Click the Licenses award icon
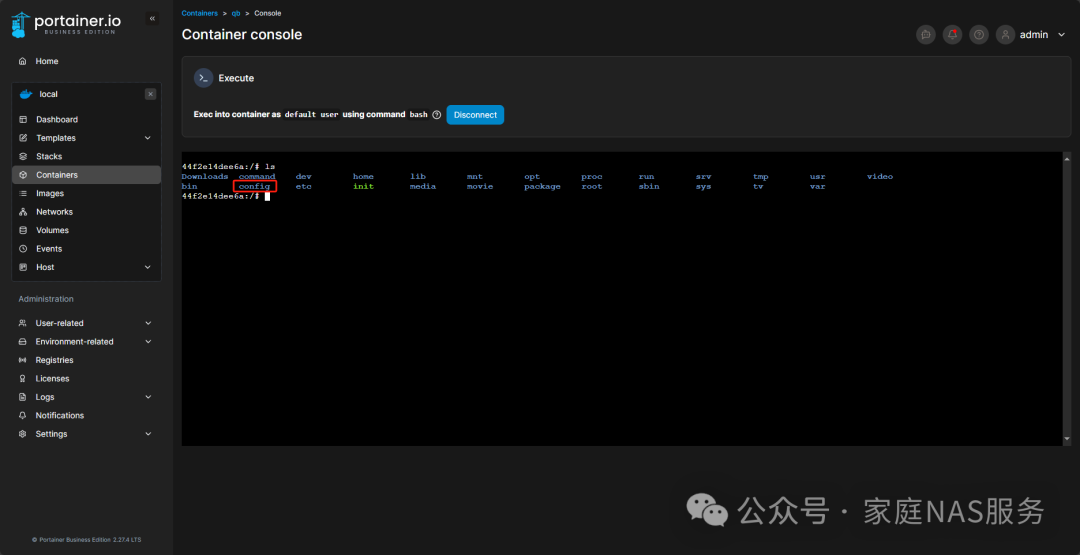This screenshot has height=555, width=1080. pos(22,379)
